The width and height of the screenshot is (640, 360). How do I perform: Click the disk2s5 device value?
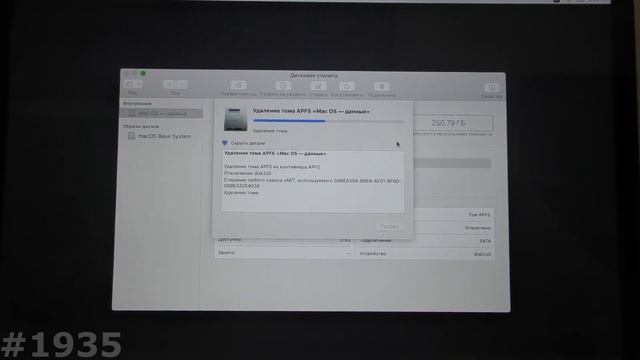(482, 254)
